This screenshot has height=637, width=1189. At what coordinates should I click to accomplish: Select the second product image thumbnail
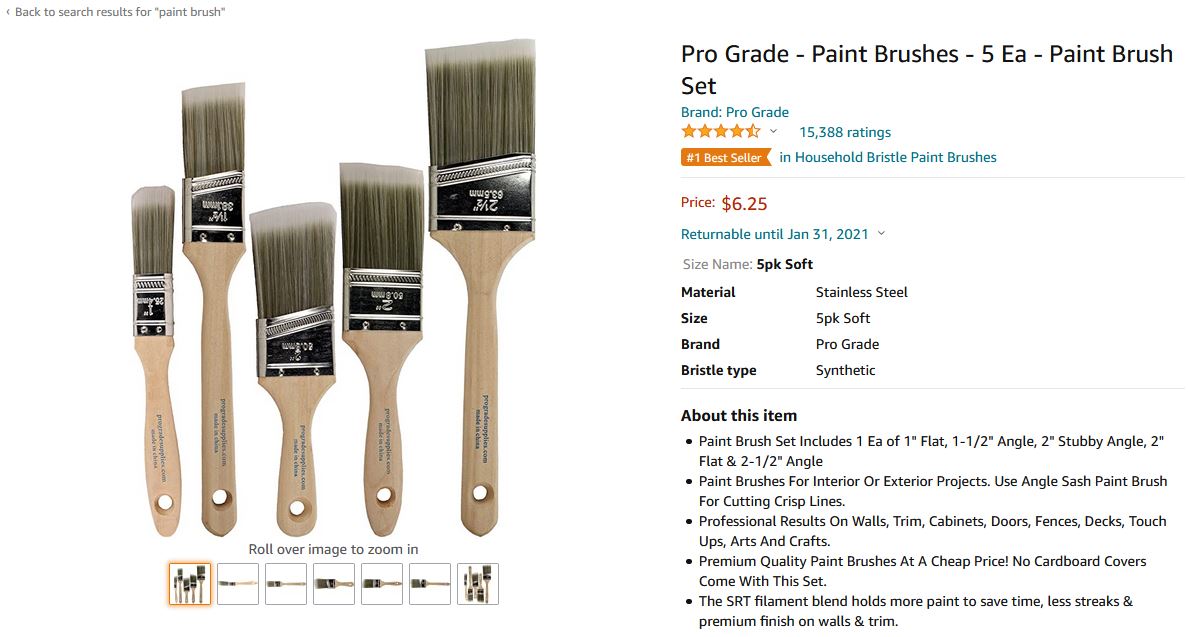tap(238, 584)
